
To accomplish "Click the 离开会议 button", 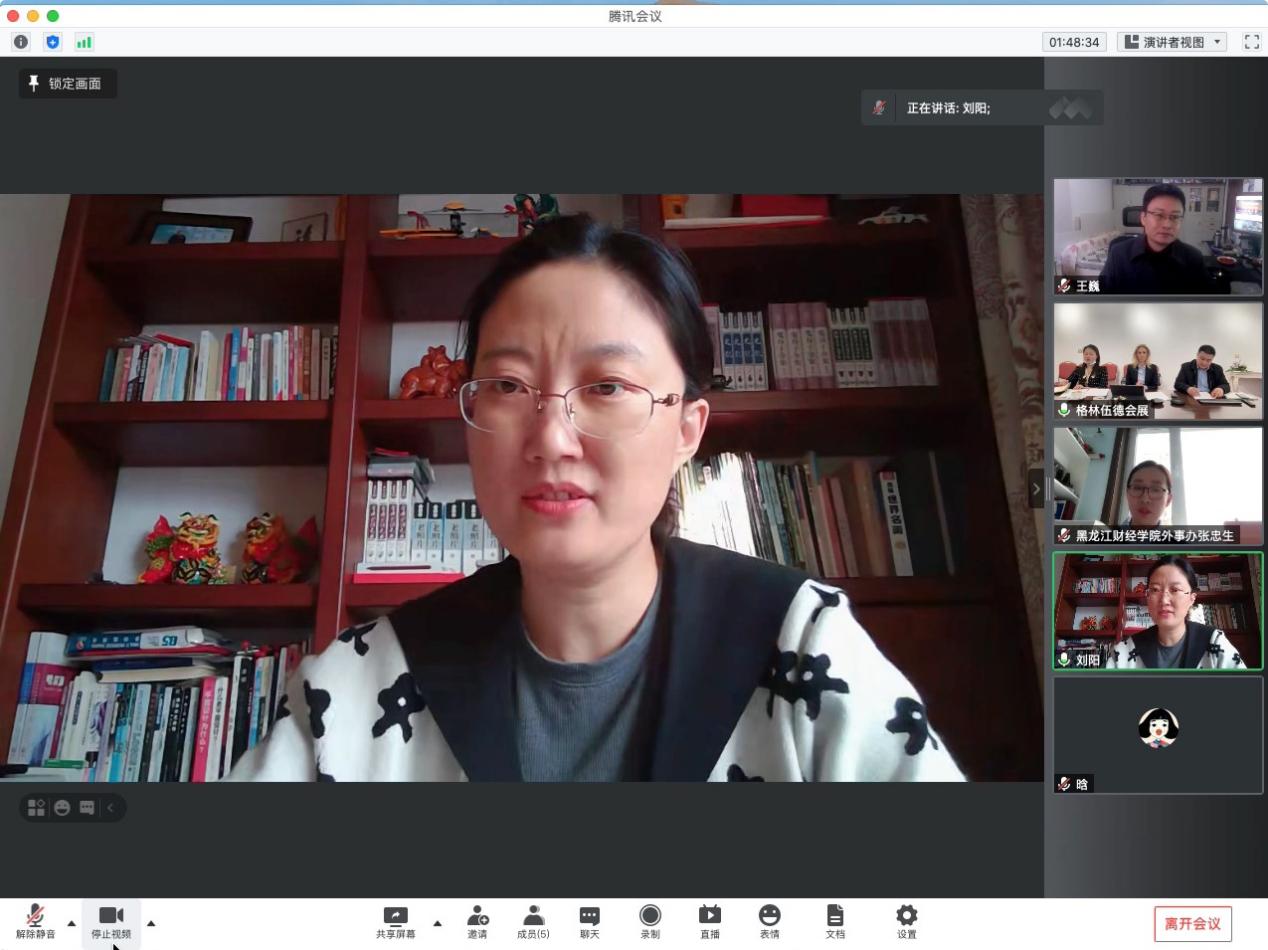I will coord(1192,923).
